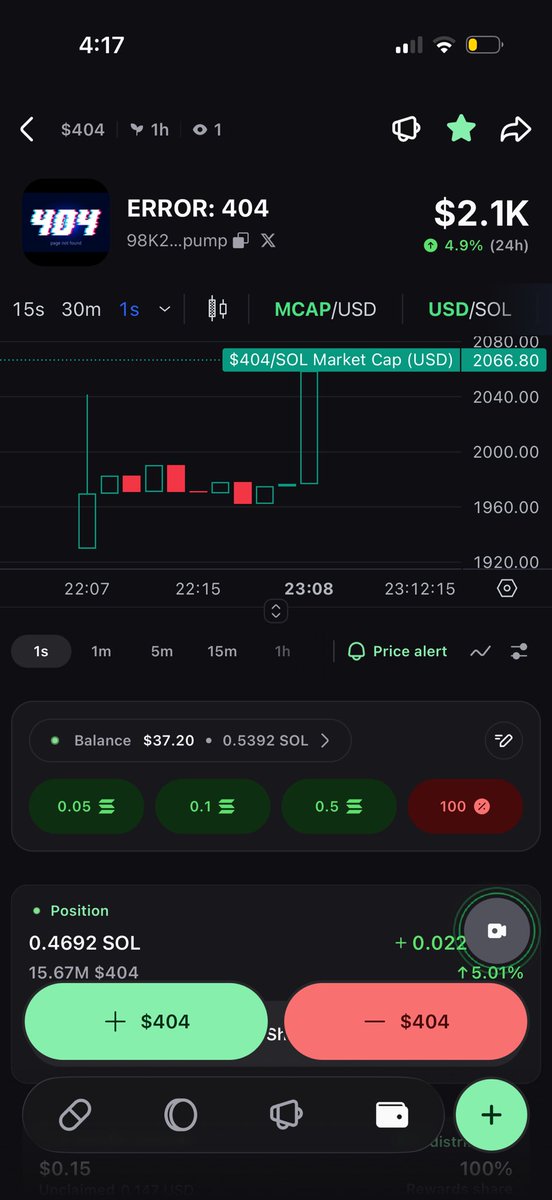Select the 30m chart interval

81,309
